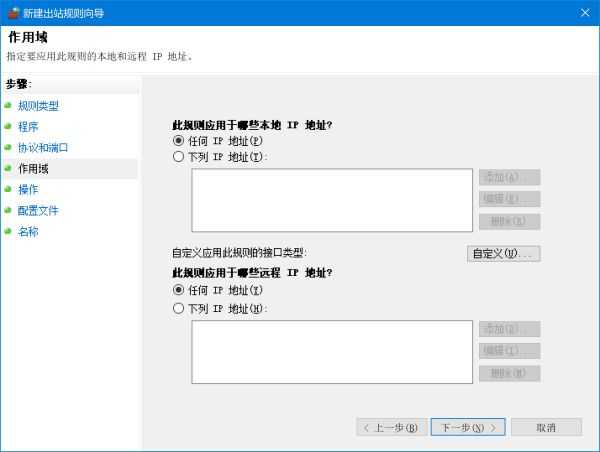Viewport: 600px width, 452px height.
Task: Click the green bullet beside 协议和端口
Action: [x=8, y=147]
